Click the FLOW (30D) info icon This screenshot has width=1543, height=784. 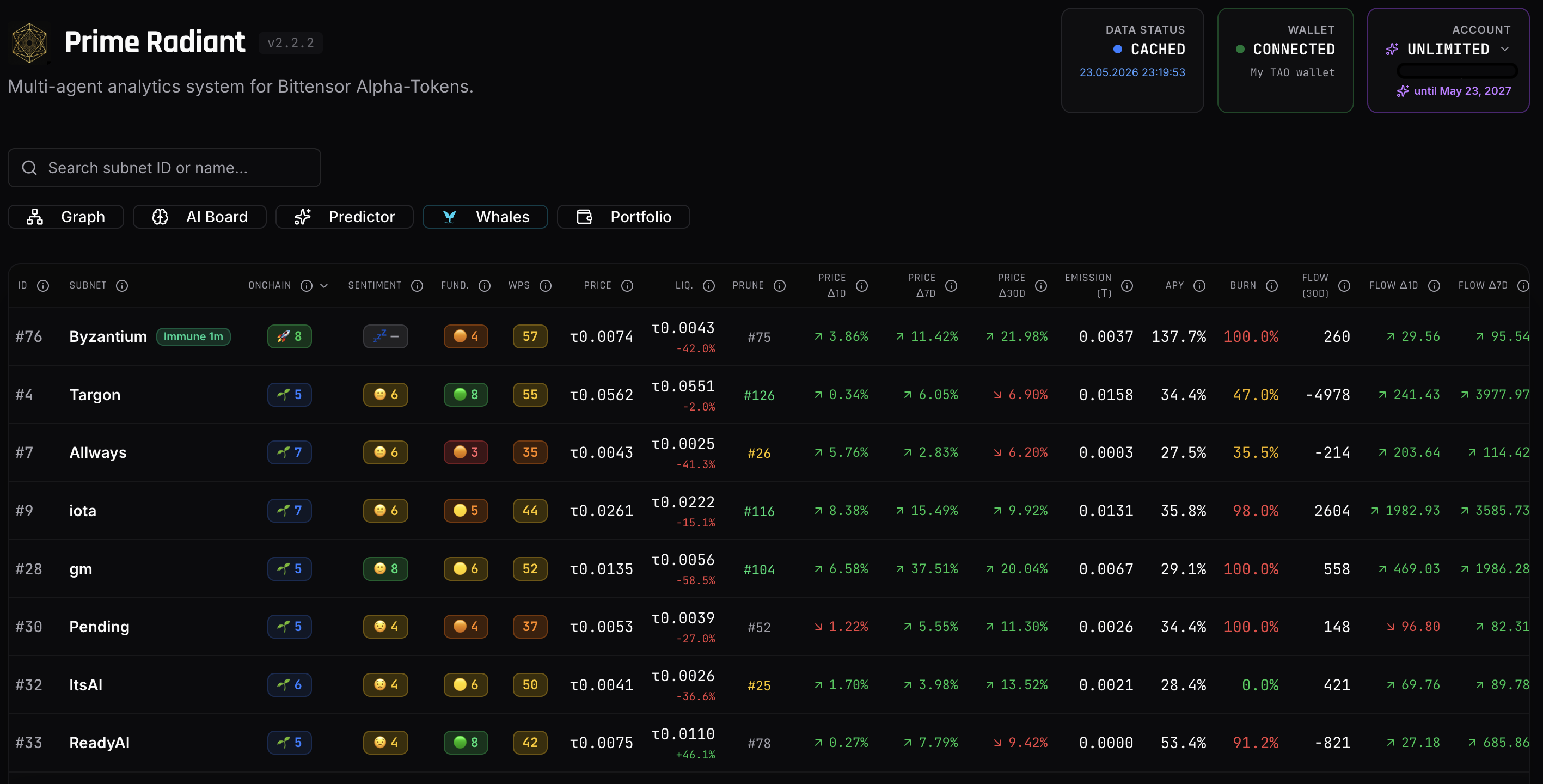coord(1344,286)
